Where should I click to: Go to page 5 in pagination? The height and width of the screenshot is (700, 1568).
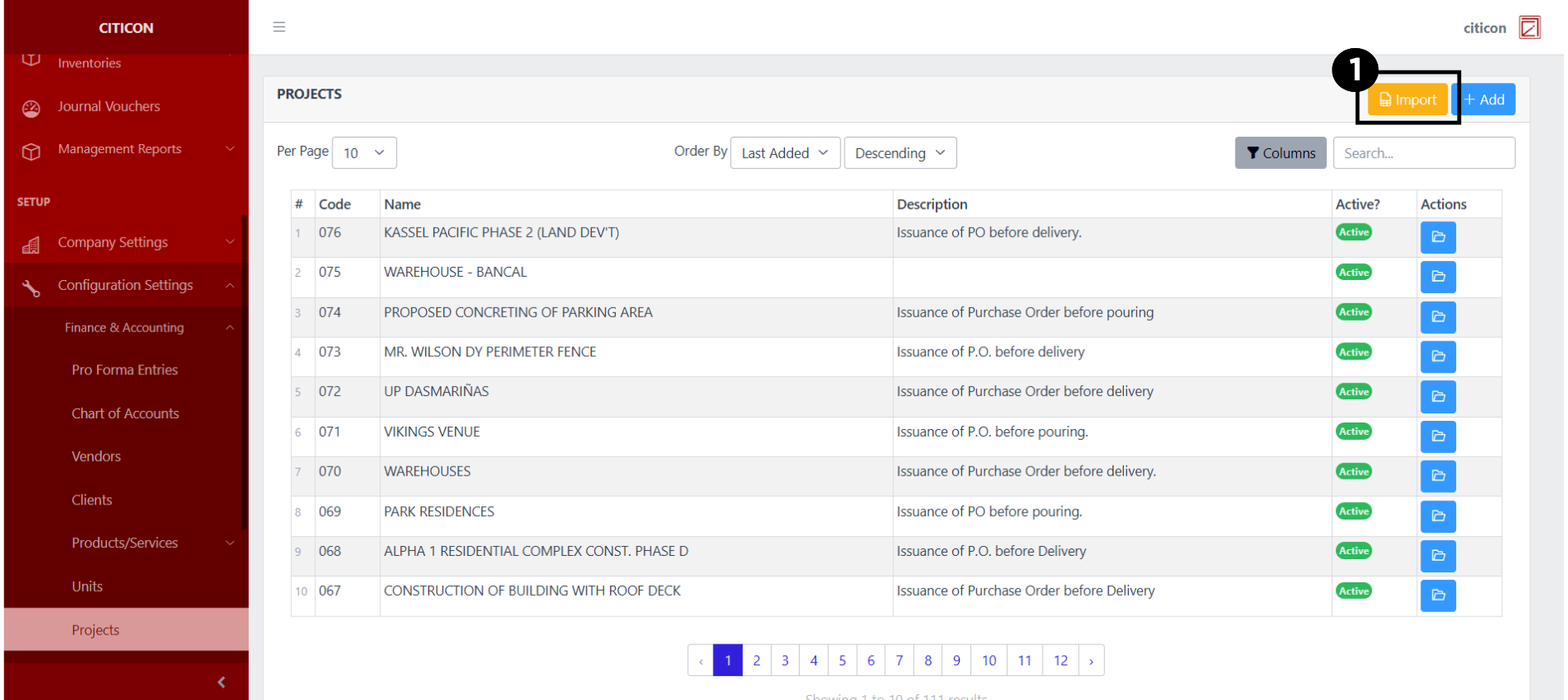pos(842,660)
